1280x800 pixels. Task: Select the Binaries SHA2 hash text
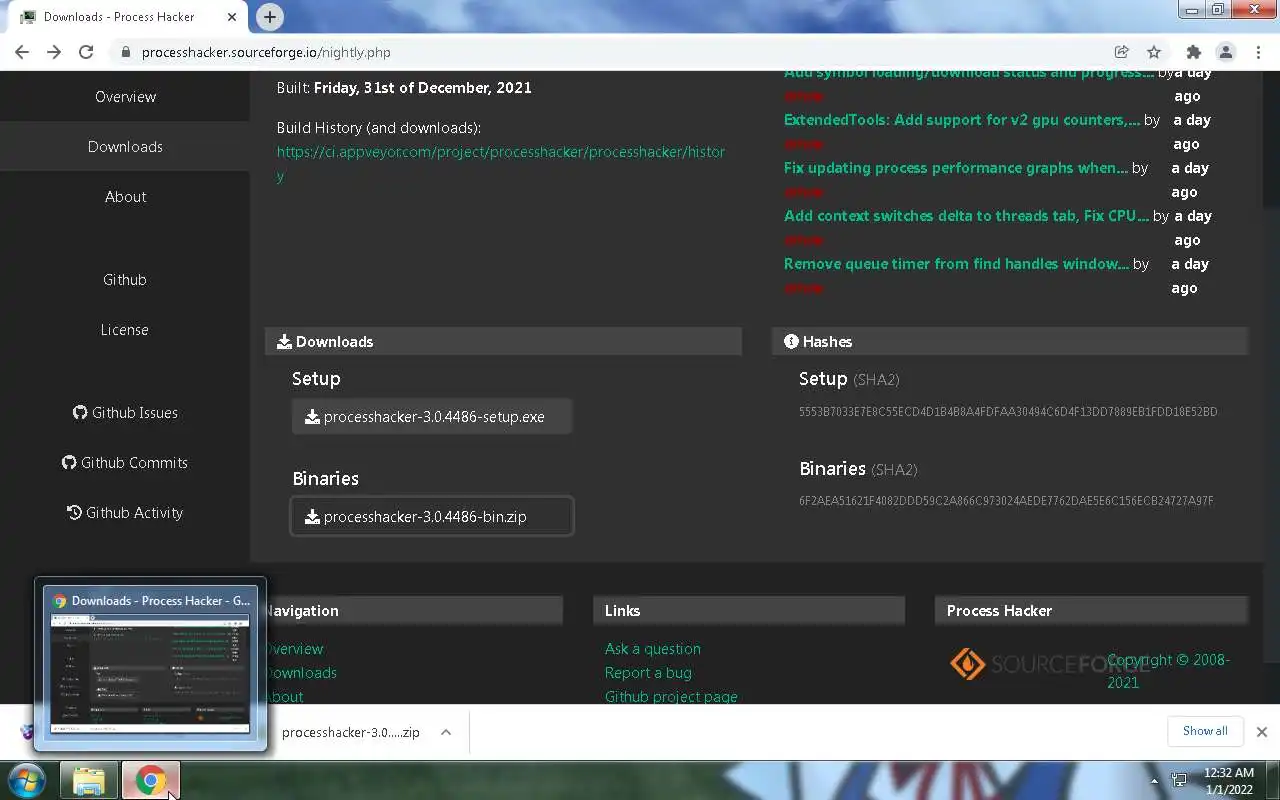click(x=1006, y=501)
